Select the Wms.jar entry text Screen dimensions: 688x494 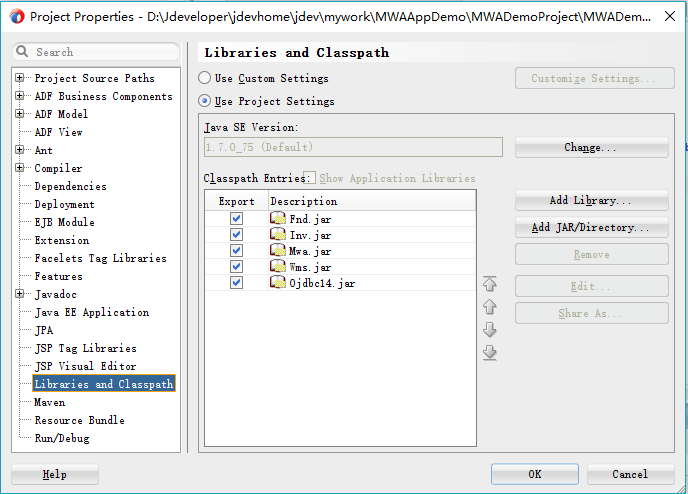click(x=310, y=267)
